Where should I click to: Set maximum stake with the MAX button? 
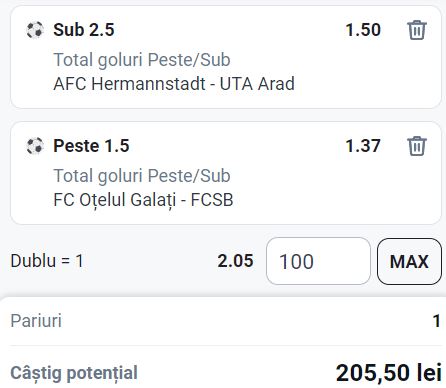pyautogui.click(x=409, y=261)
